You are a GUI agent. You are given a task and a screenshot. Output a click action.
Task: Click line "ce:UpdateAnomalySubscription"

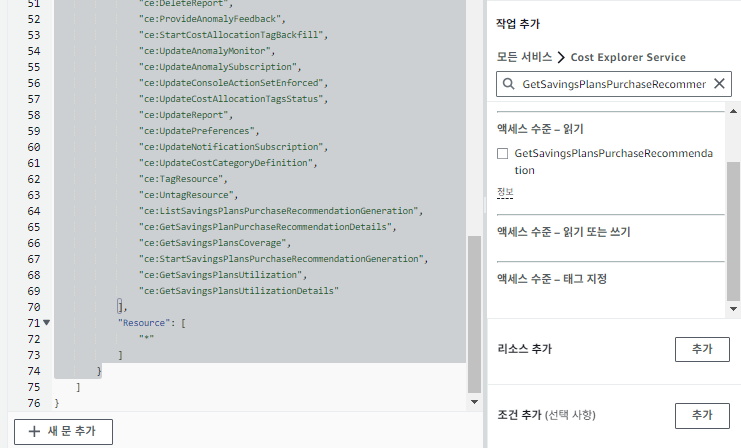point(220,67)
